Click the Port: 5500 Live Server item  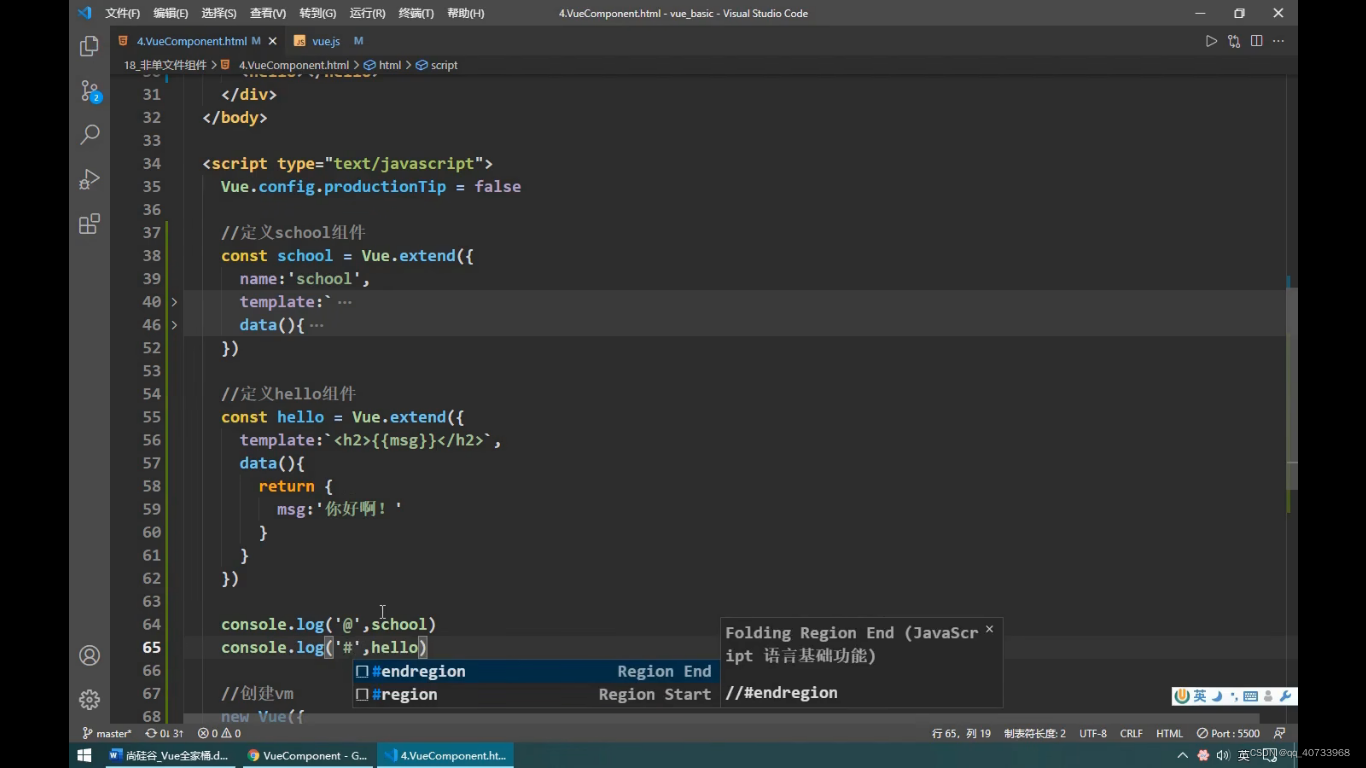1229,733
